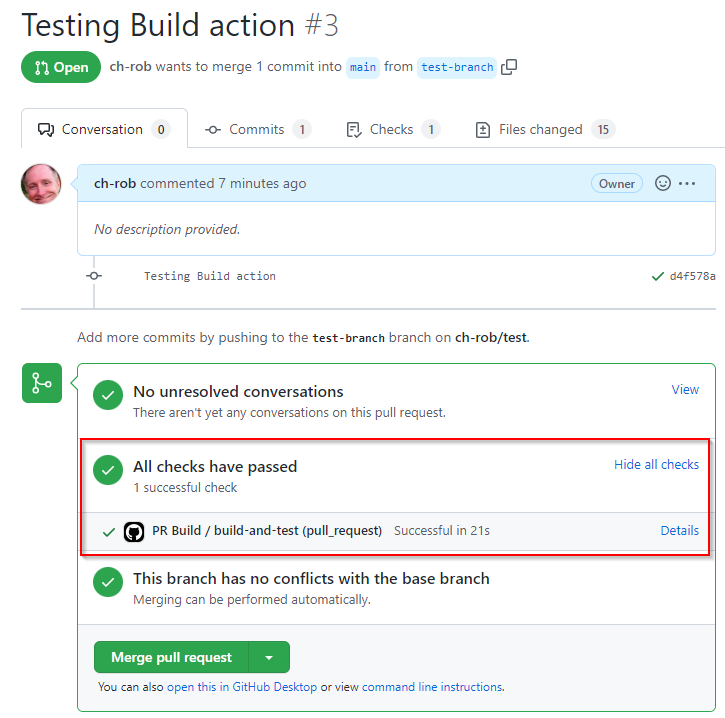Open the Checks tab
The width and height of the screenshot is (725, 718).
coord(393,129)
